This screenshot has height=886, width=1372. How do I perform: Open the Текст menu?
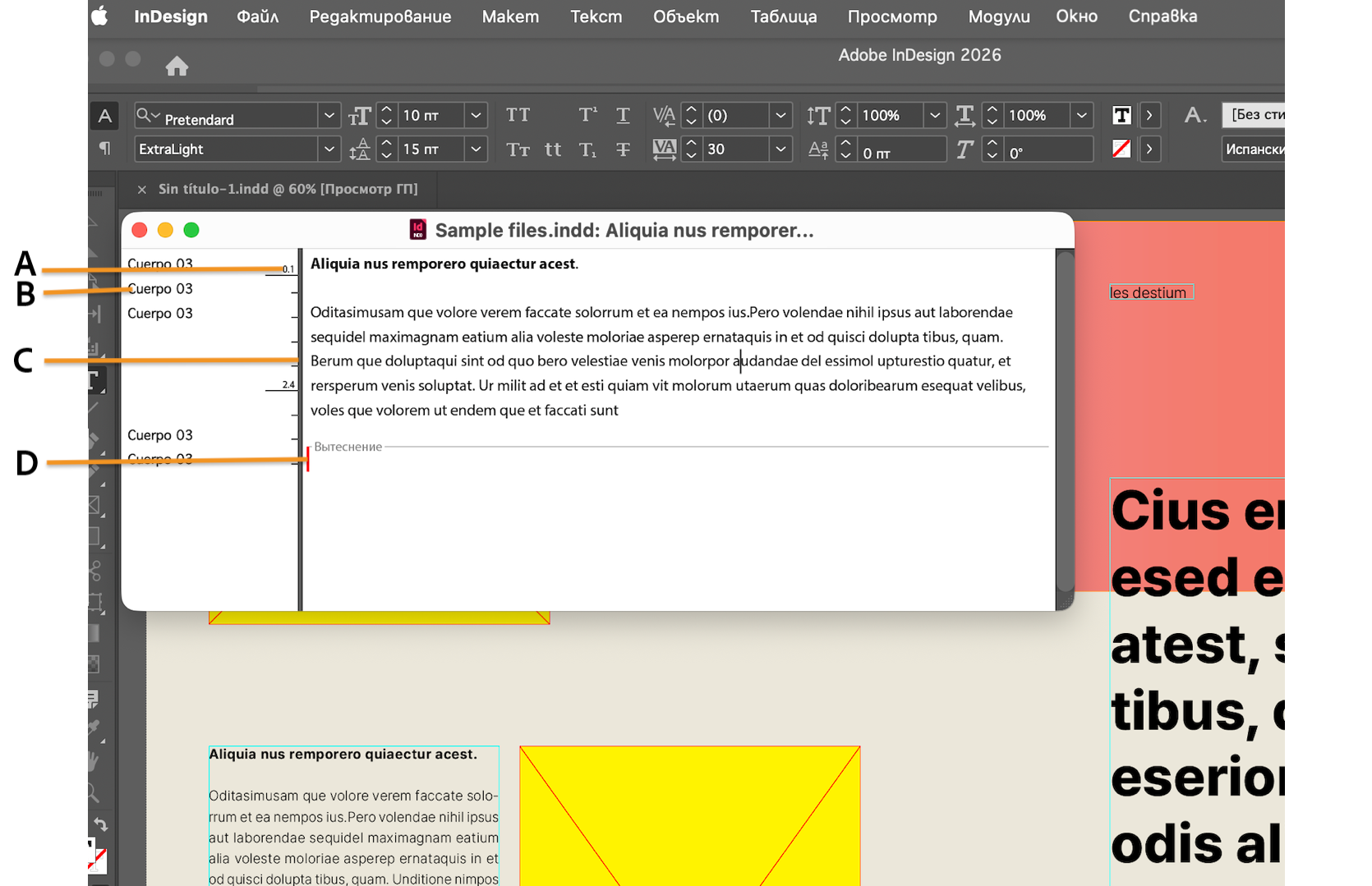[x=596, y=16]
